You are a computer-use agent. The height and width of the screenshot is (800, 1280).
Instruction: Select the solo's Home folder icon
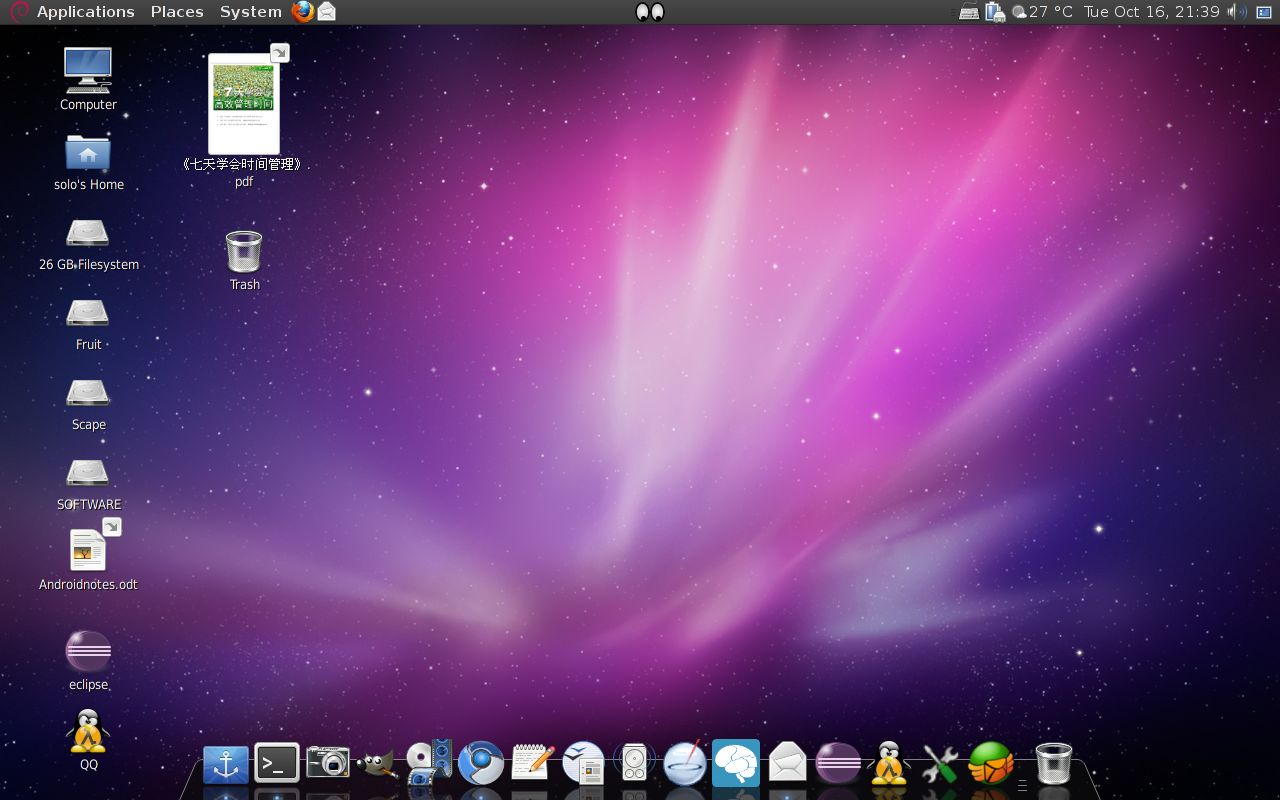click(88, 153)
